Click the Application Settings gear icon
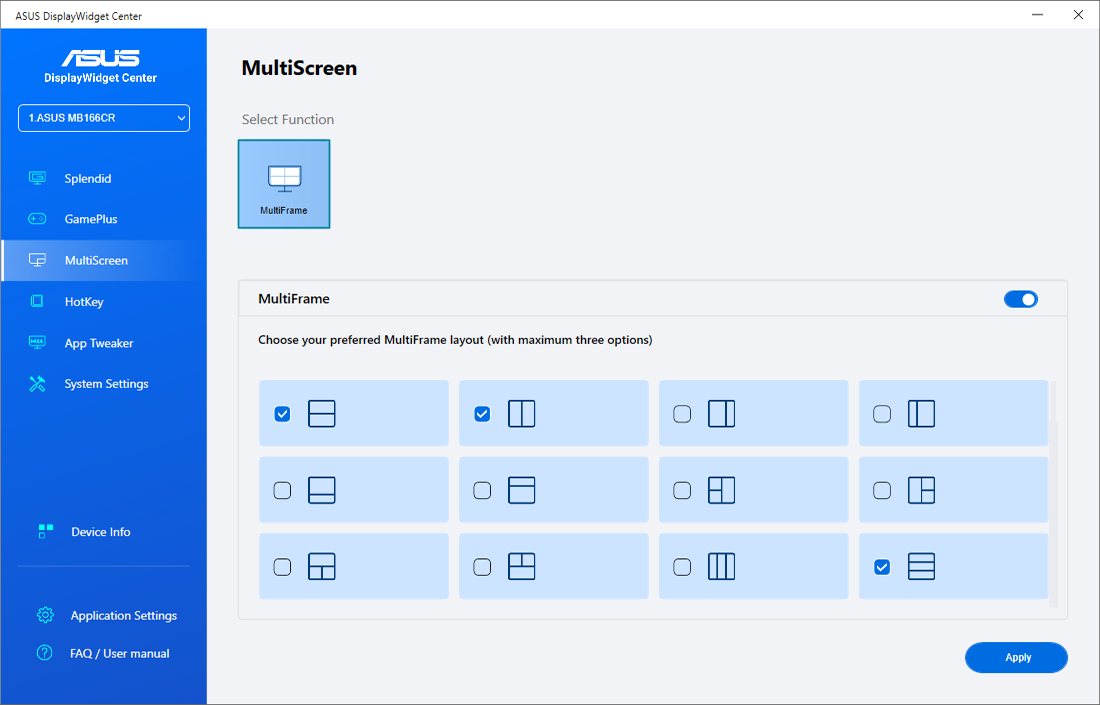The width and height of the screenshot is (1100, 705). point(45,615)
